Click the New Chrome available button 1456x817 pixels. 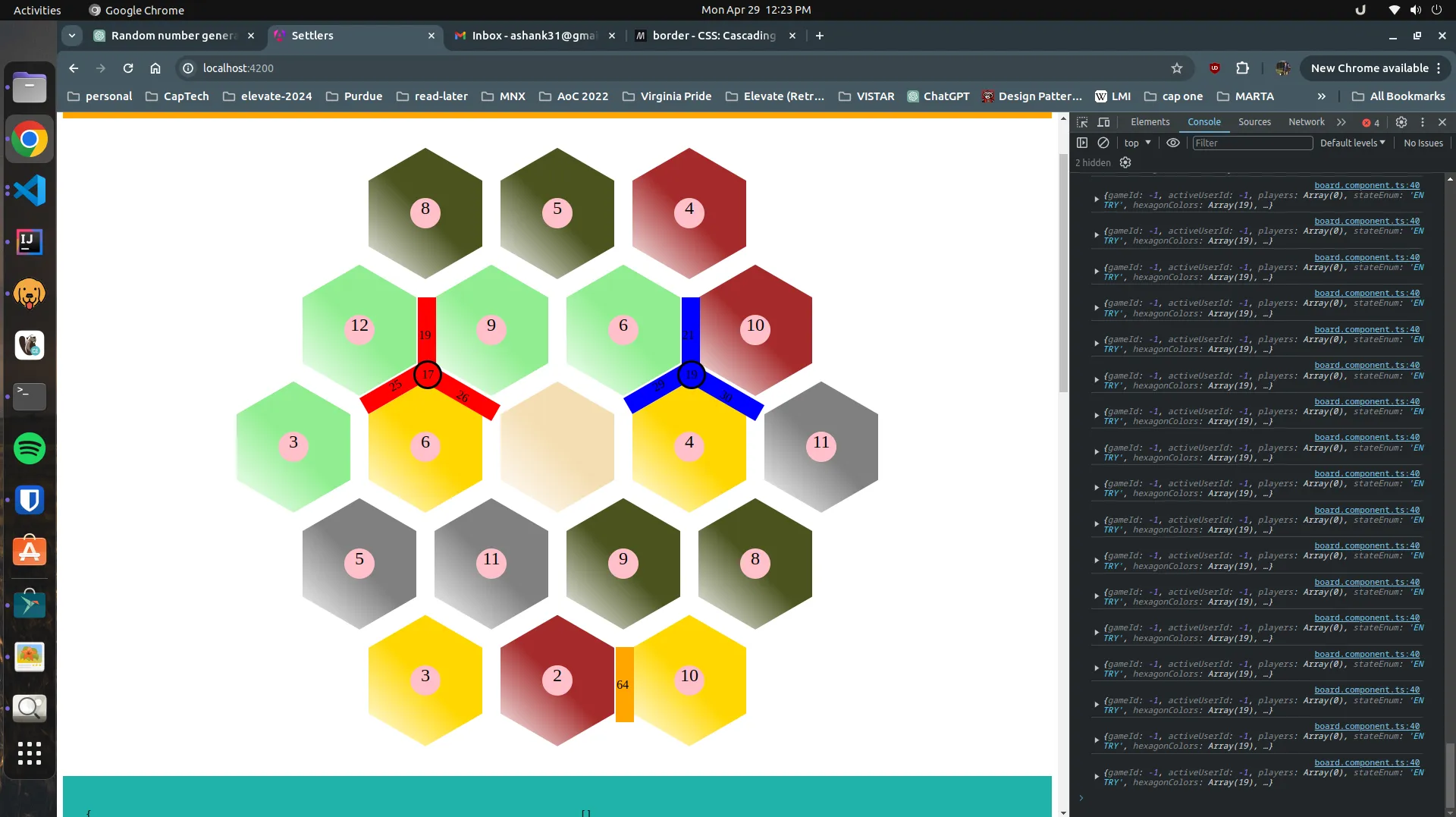1375,68
